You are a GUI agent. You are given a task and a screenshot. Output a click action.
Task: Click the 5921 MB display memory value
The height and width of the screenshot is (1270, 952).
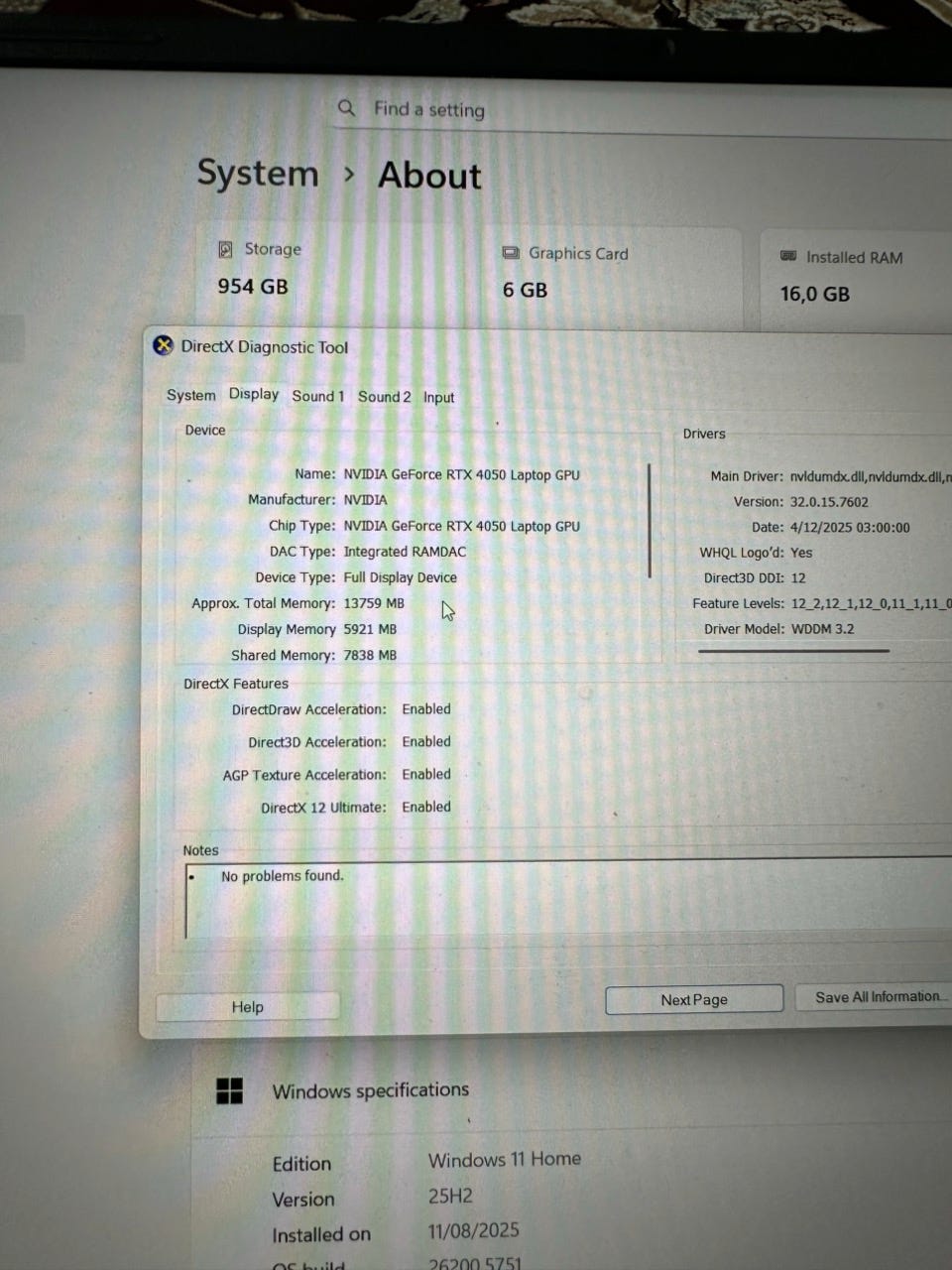(x=370, y=629)
